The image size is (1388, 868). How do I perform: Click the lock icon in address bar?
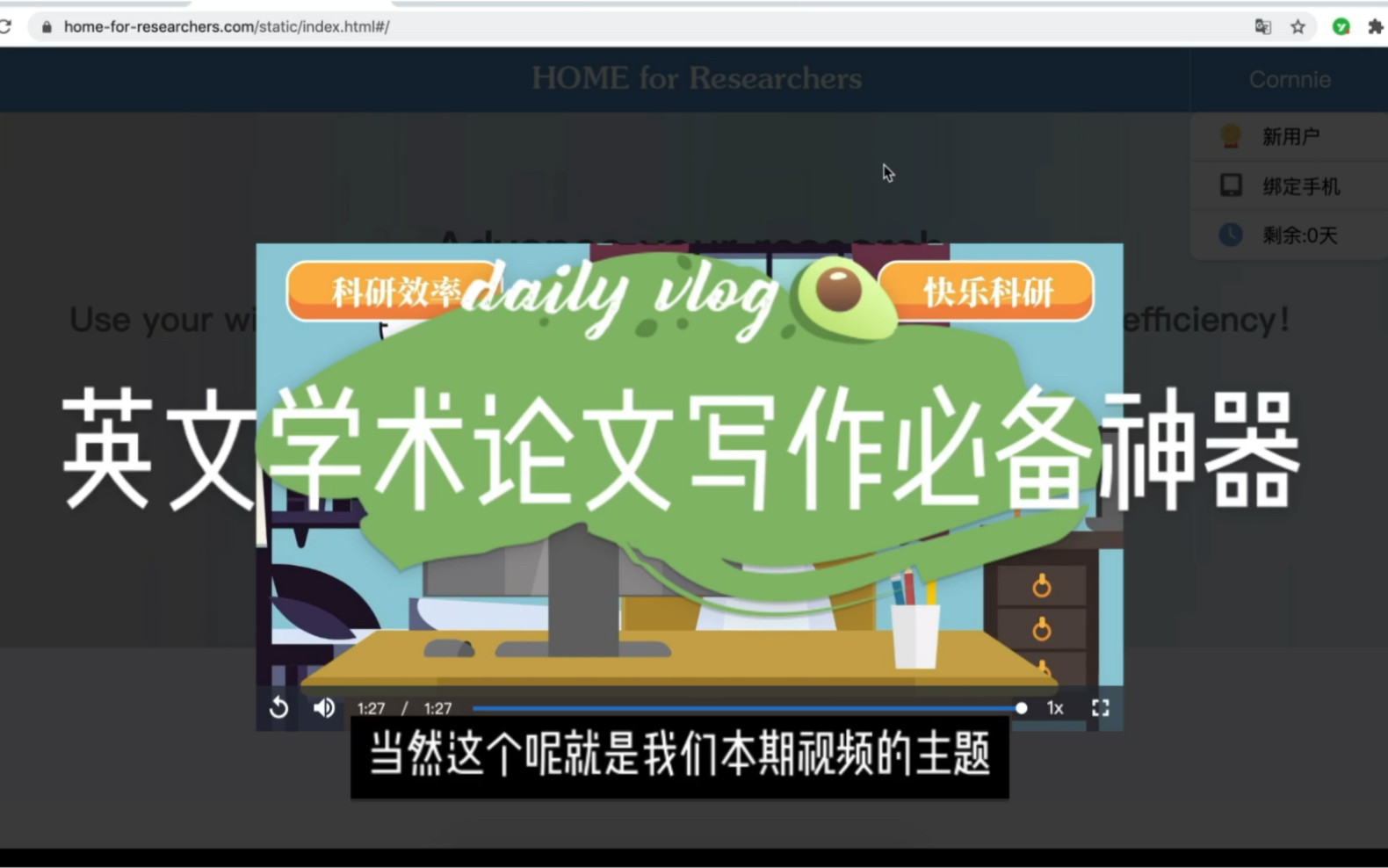pyautogui.click(x=47, y=27)
